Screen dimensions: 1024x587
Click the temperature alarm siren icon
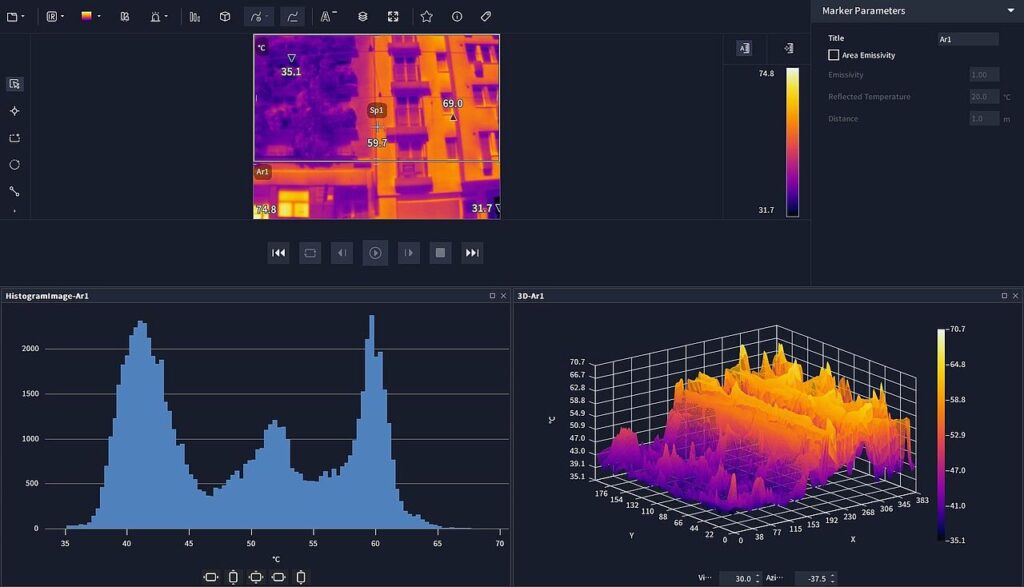click(155, 17)
